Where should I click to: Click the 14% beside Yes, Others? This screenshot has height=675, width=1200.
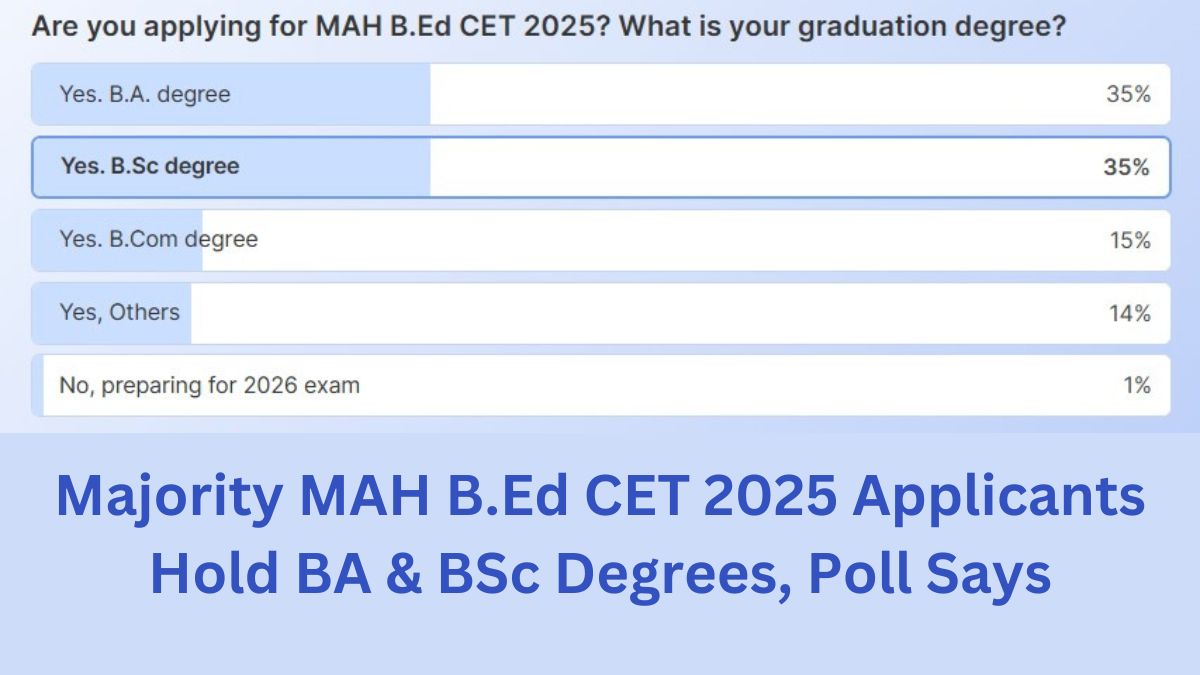pyautogui.click(x=1131, y=312)
